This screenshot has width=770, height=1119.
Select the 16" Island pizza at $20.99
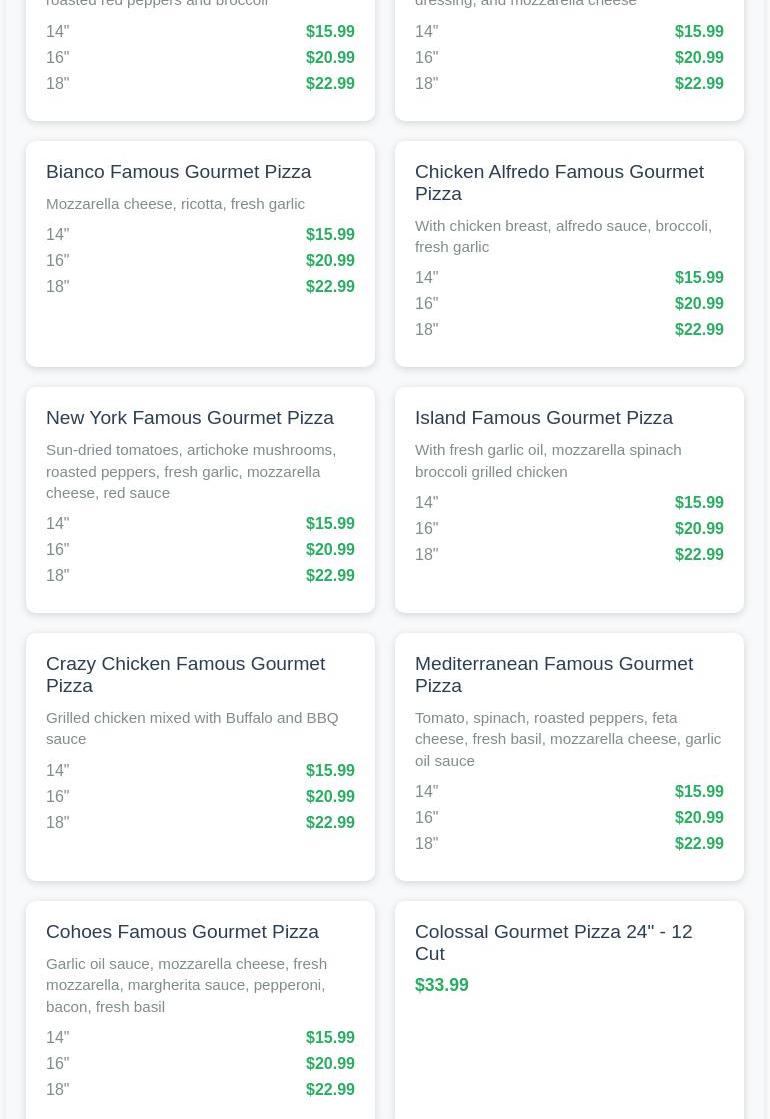568,529
